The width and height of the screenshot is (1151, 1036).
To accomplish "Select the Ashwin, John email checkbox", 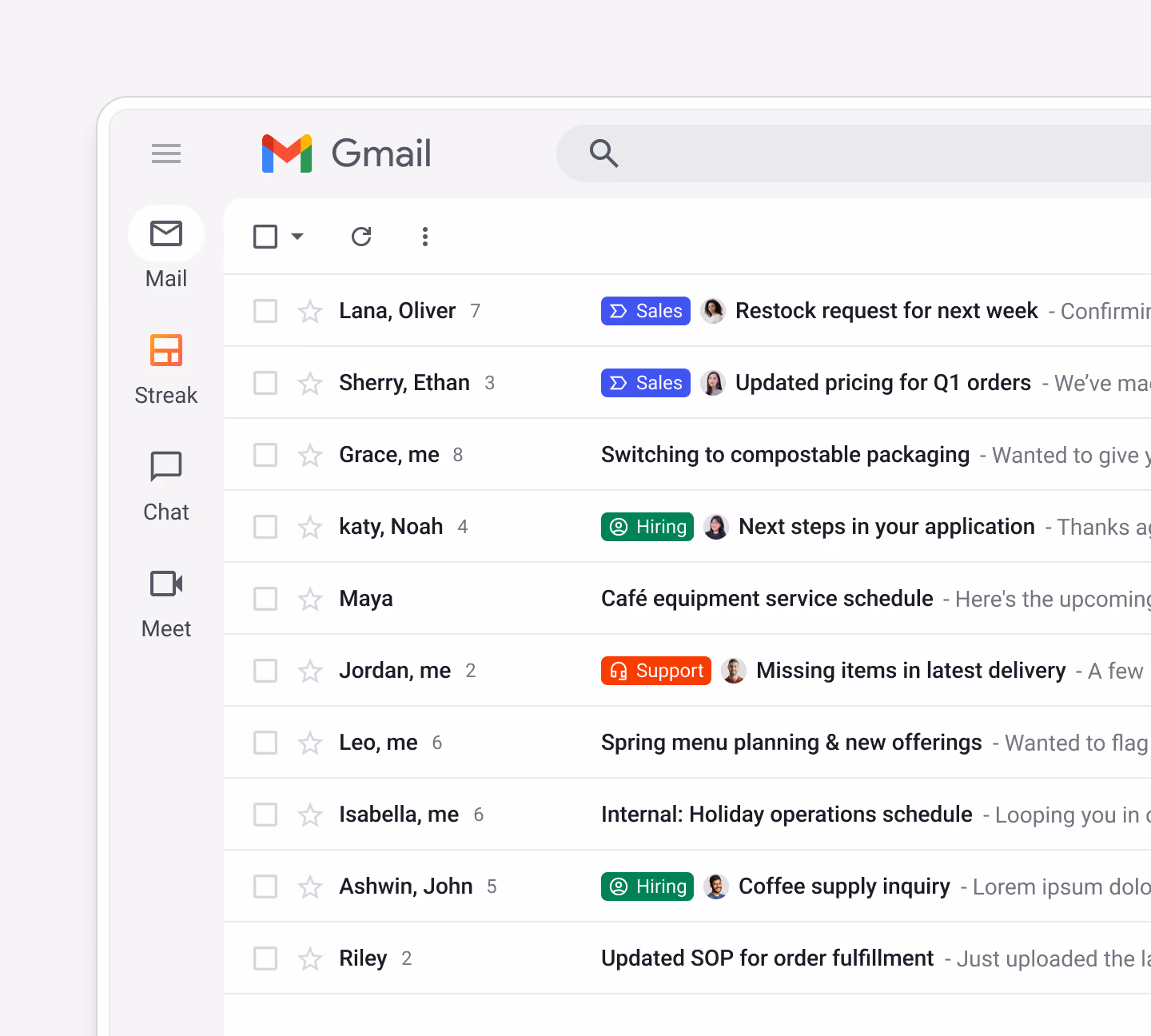I will point(265,887).
